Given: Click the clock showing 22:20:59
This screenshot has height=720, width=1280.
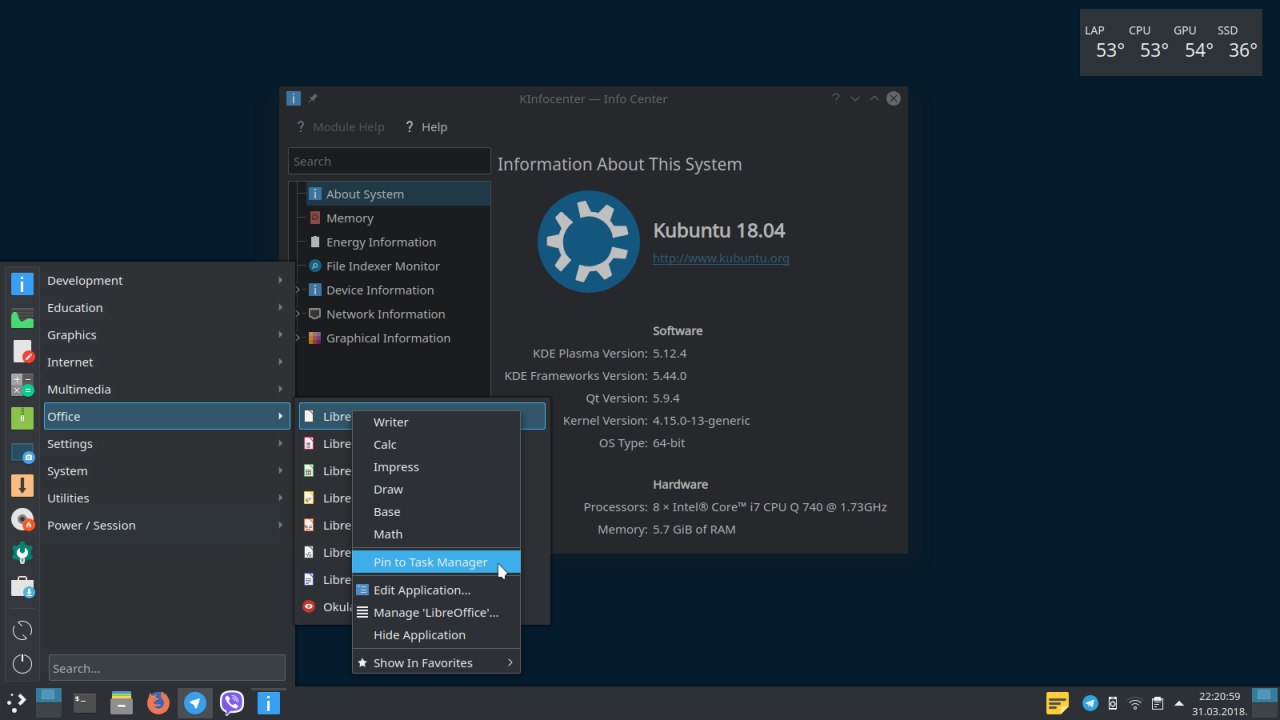Looking at the screenshot, I should point(1219,703).
